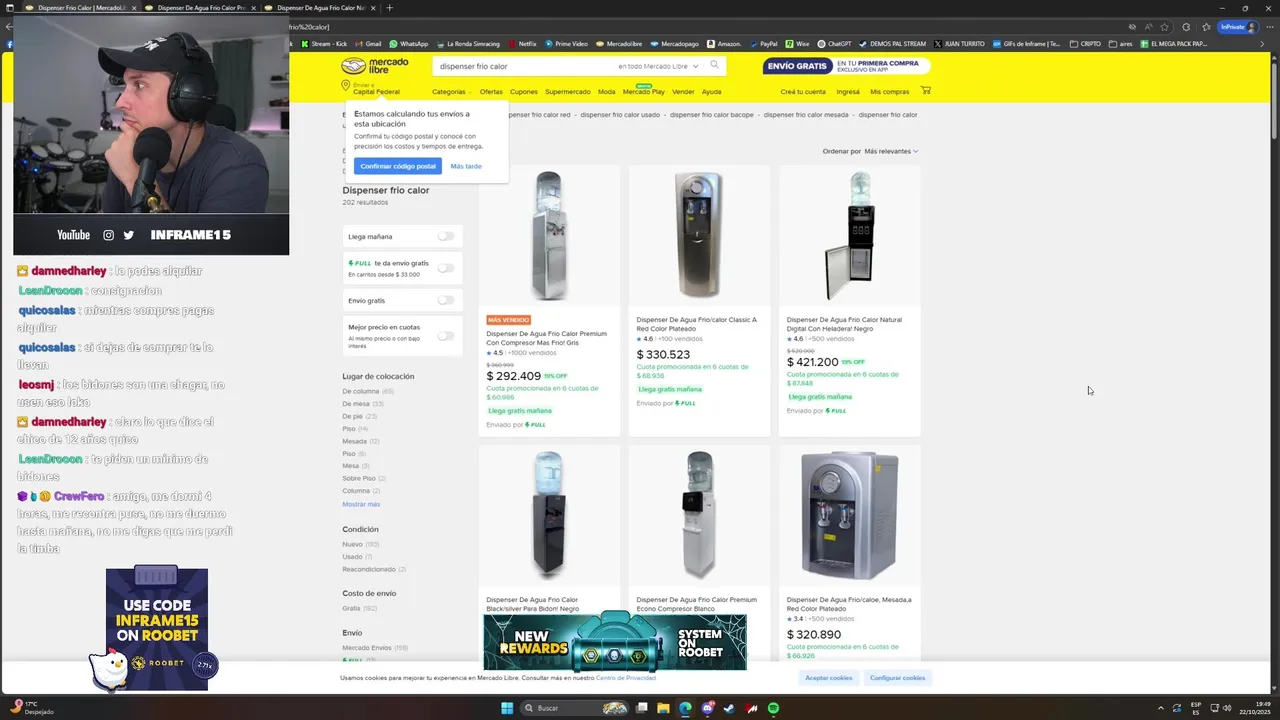Click the location pin icon near Capital Federal

click(346, 86)
